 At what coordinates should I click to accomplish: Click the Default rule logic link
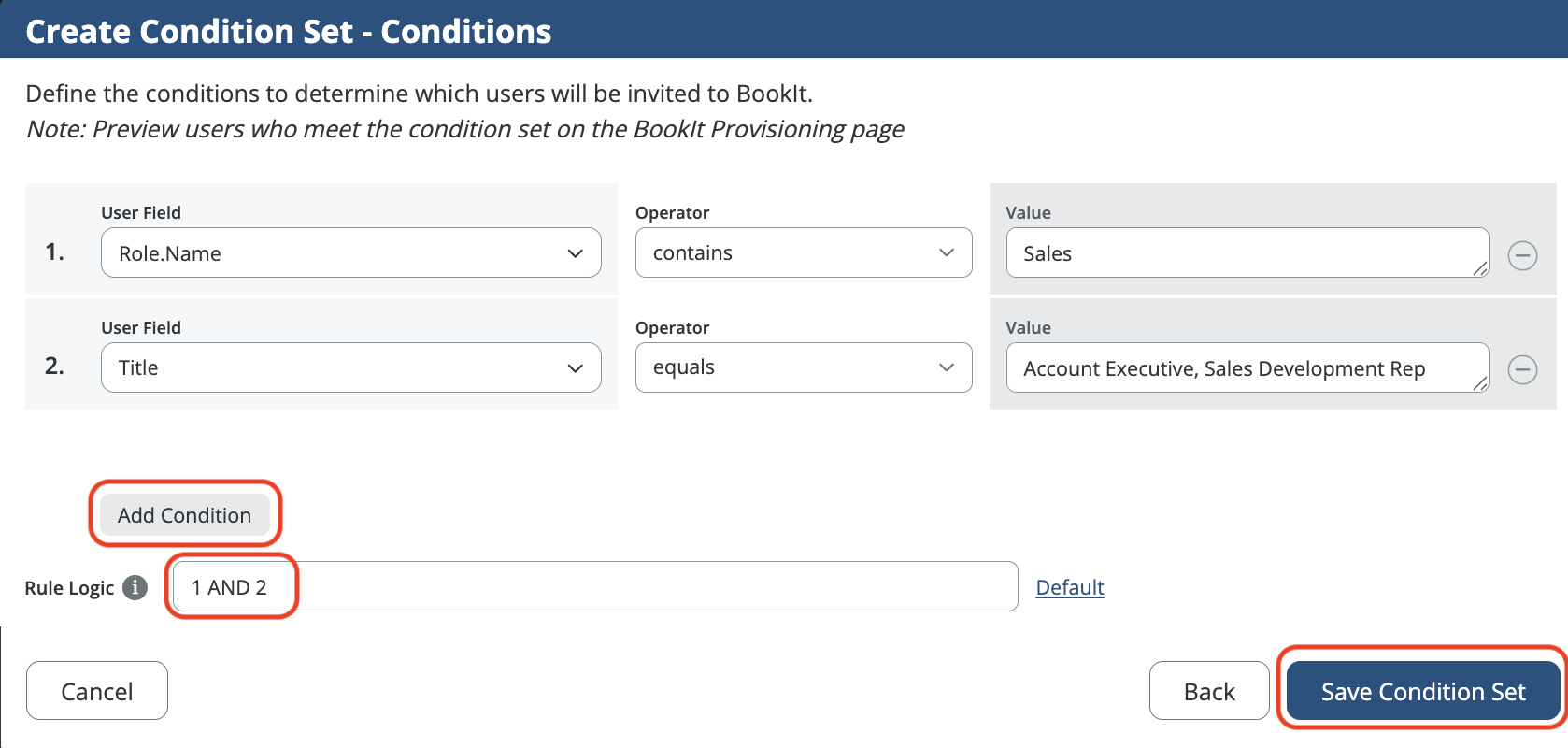(1070, 587)
